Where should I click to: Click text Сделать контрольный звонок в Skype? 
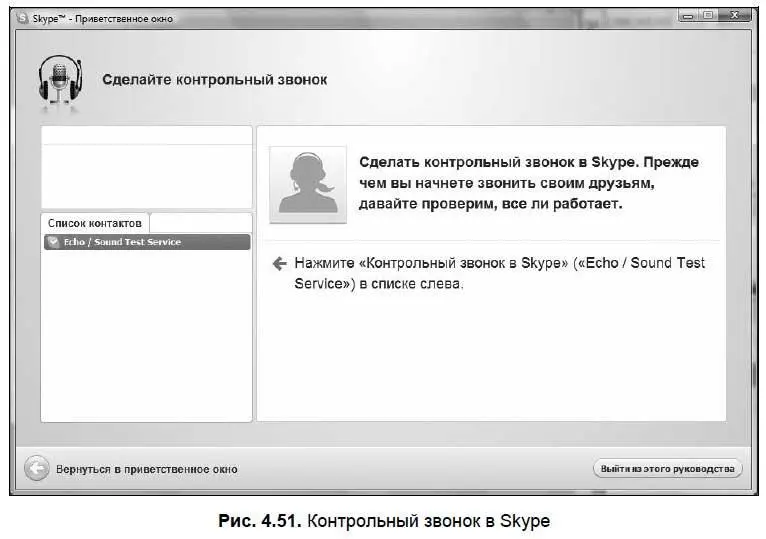coord(498,162)
